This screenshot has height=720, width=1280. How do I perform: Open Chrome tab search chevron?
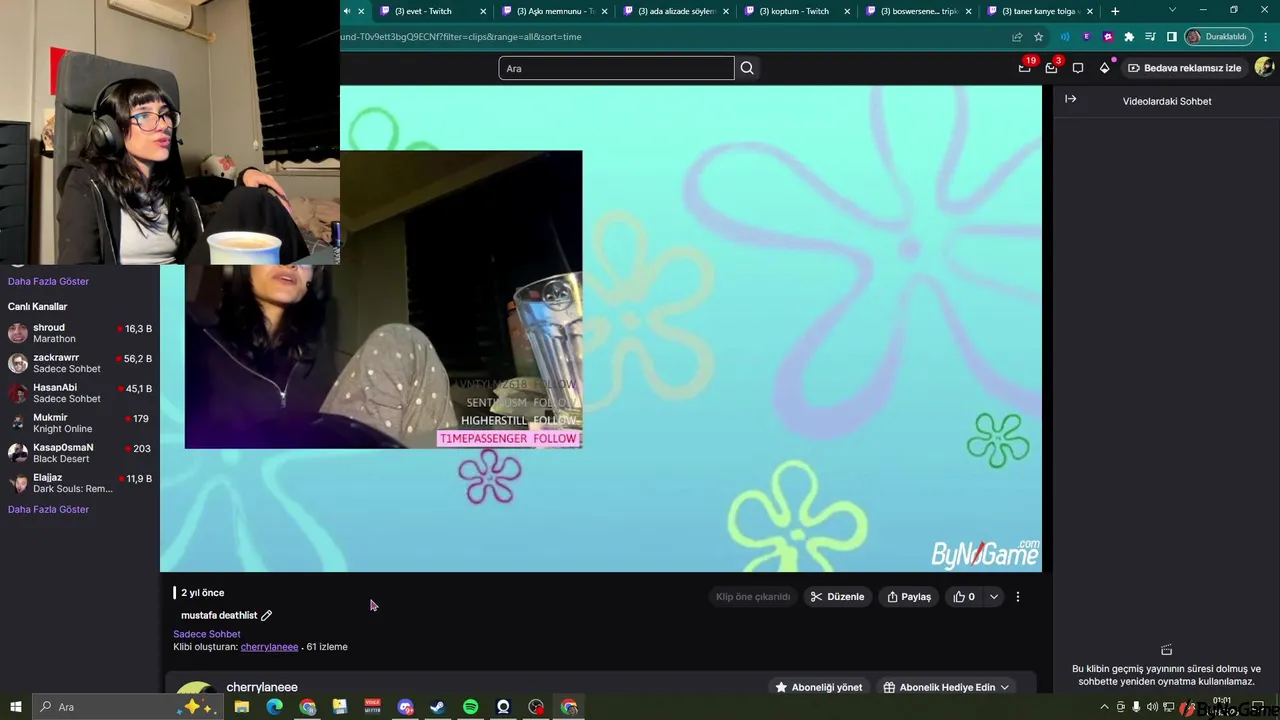1173,11
